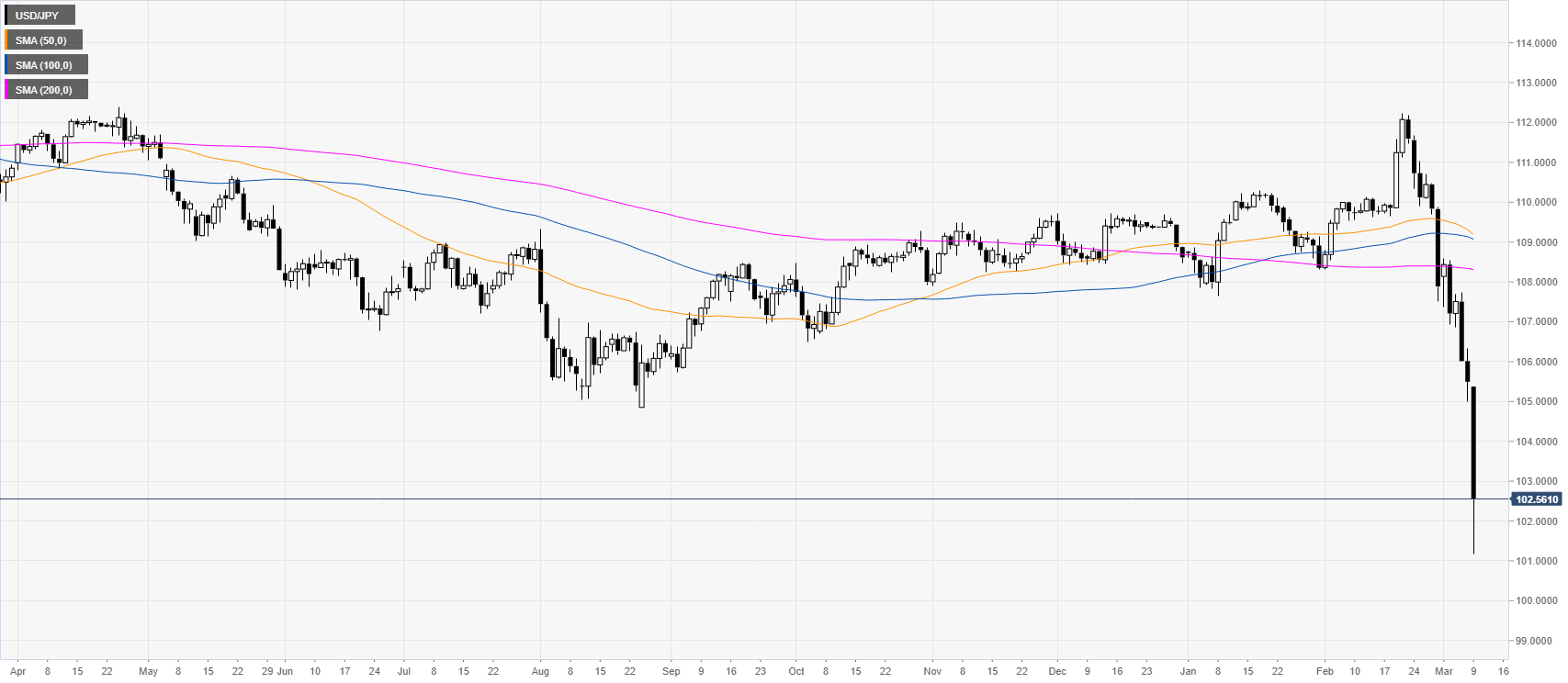
Task: Click the 112.0000 price axis label
Action: pyautogui.click(x=1536, y=122)
